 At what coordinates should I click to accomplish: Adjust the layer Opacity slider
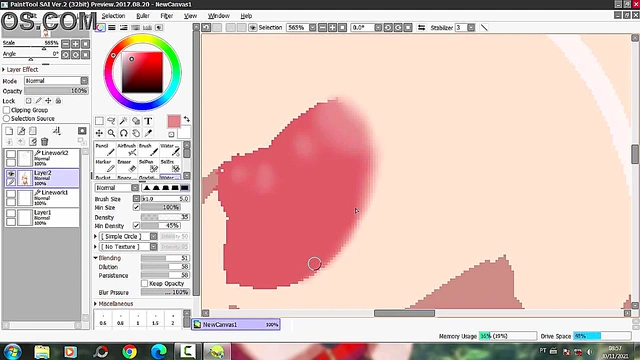pyautogui.click(x=56, y=91)
